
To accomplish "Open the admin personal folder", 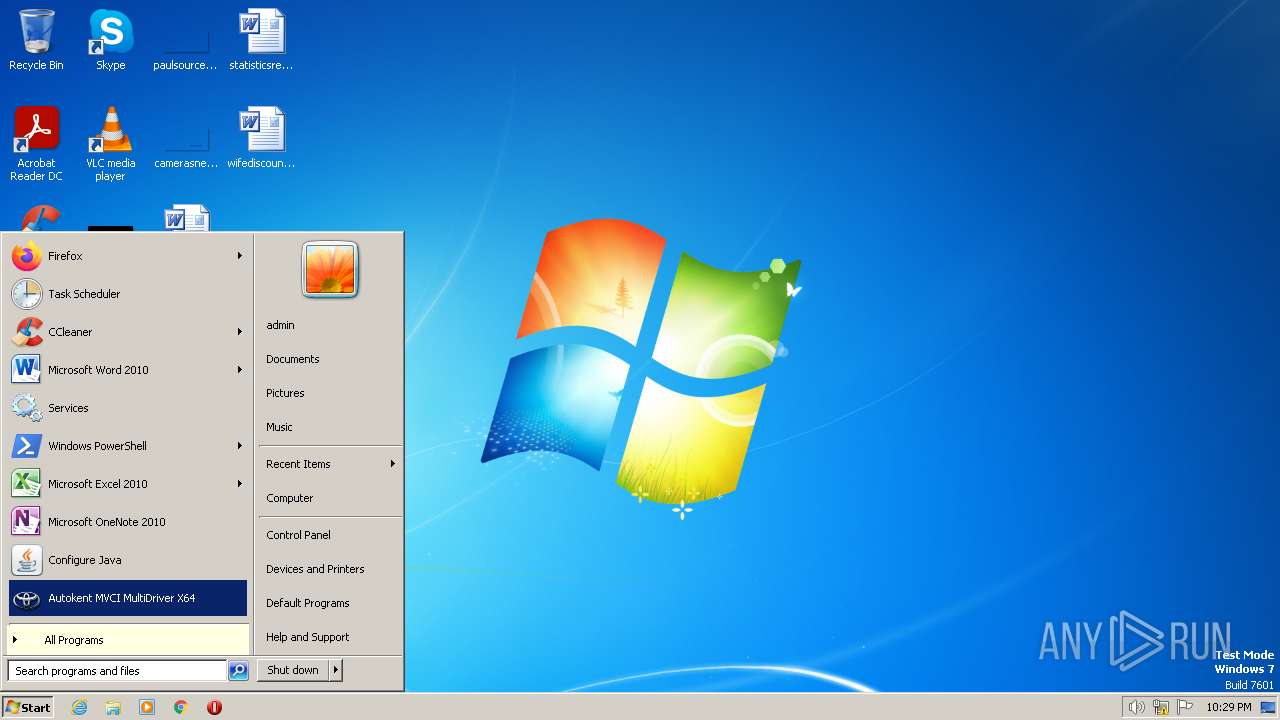I will [x=330, y=325].
